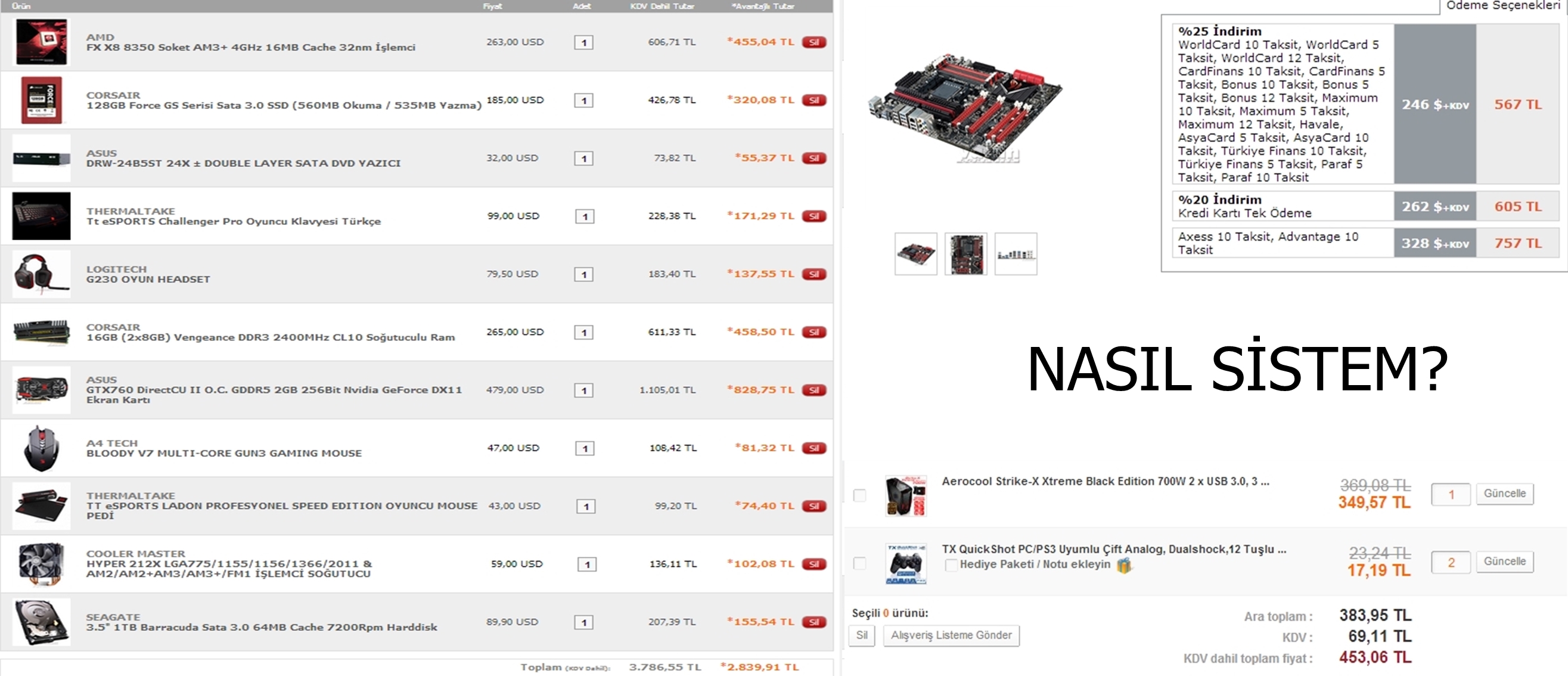Edit the Aerocool Strike-X quantity box

[1451, 494]
